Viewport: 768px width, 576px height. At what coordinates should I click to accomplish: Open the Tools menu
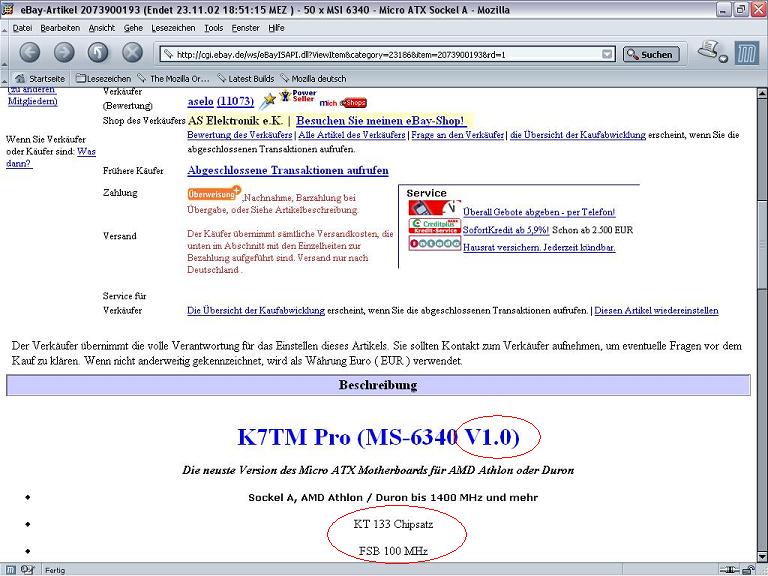[214, 28]
